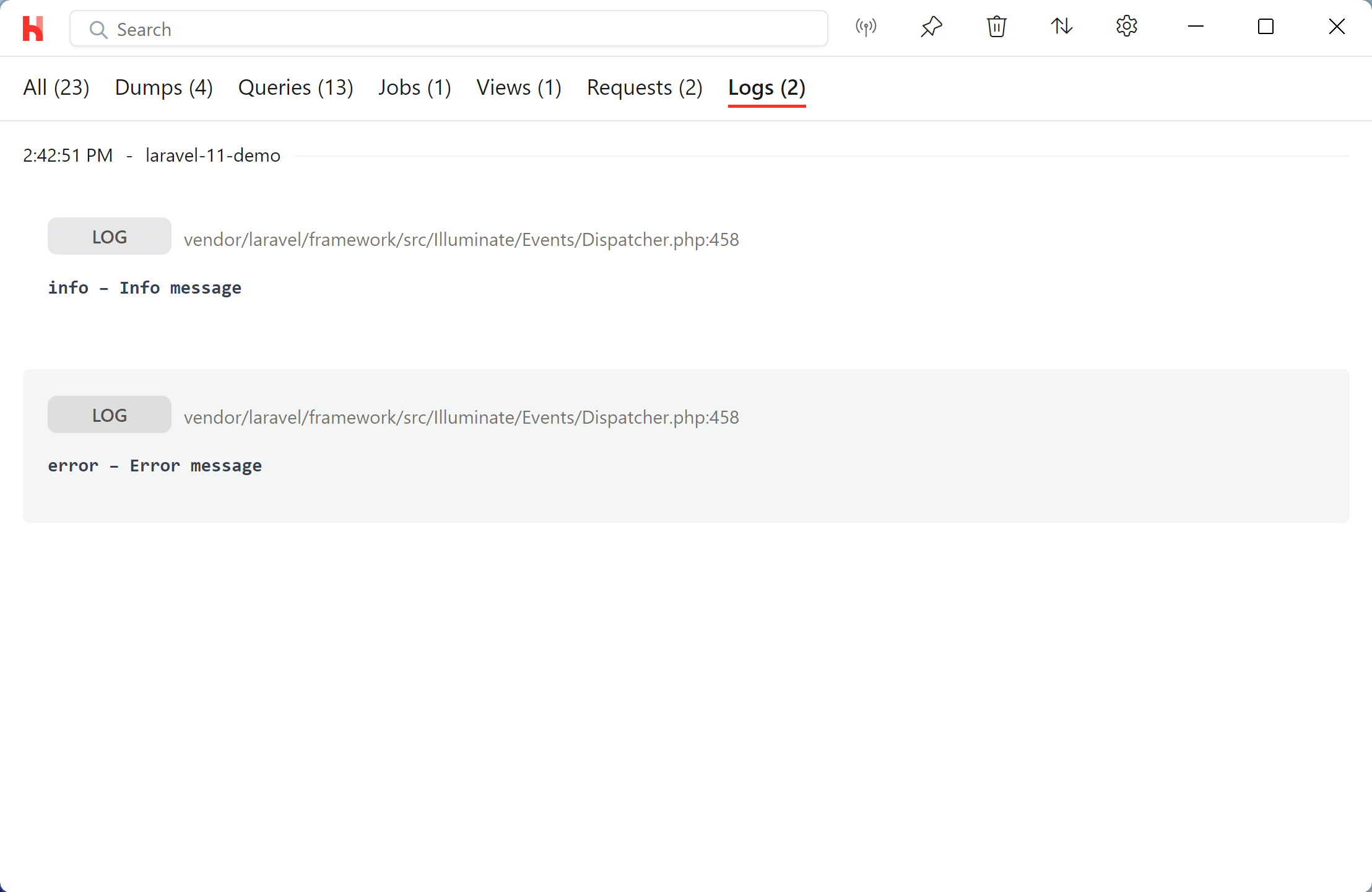Image resolution: width=1372 pixels, height=892 pixels.
Task: Go to the Requests (2) tab
Action: (644, 88)
